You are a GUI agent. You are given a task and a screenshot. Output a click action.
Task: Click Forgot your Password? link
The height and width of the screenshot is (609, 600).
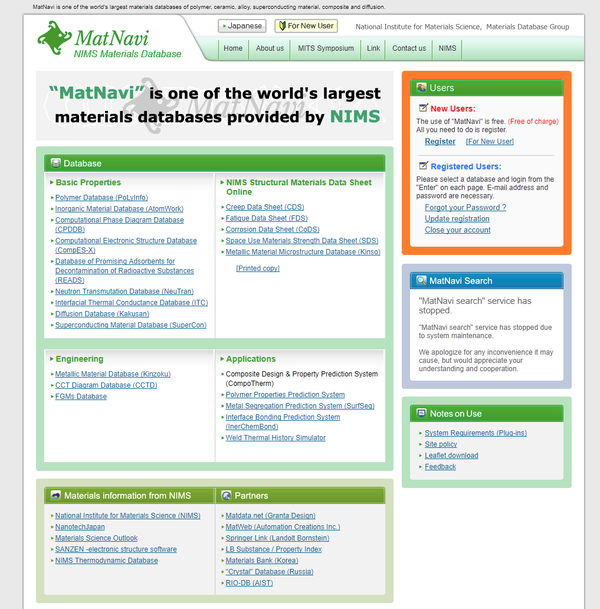465,207
